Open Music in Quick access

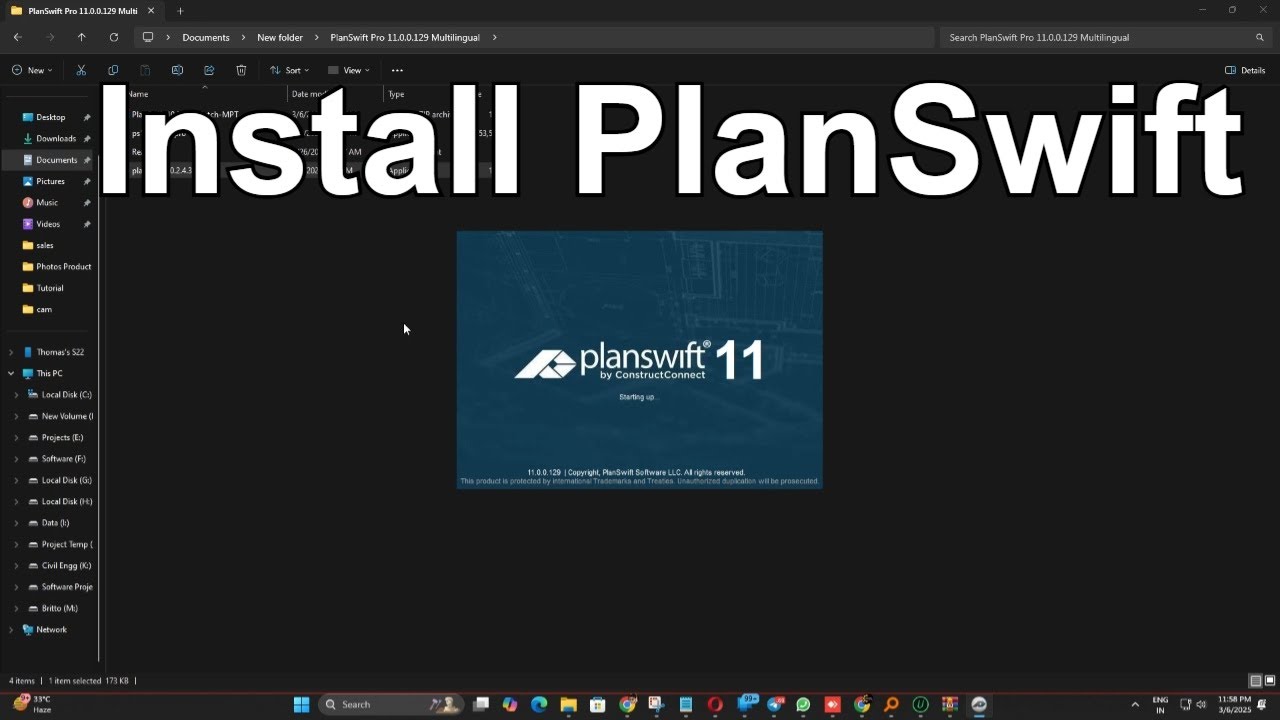click(x=47, y=203)
